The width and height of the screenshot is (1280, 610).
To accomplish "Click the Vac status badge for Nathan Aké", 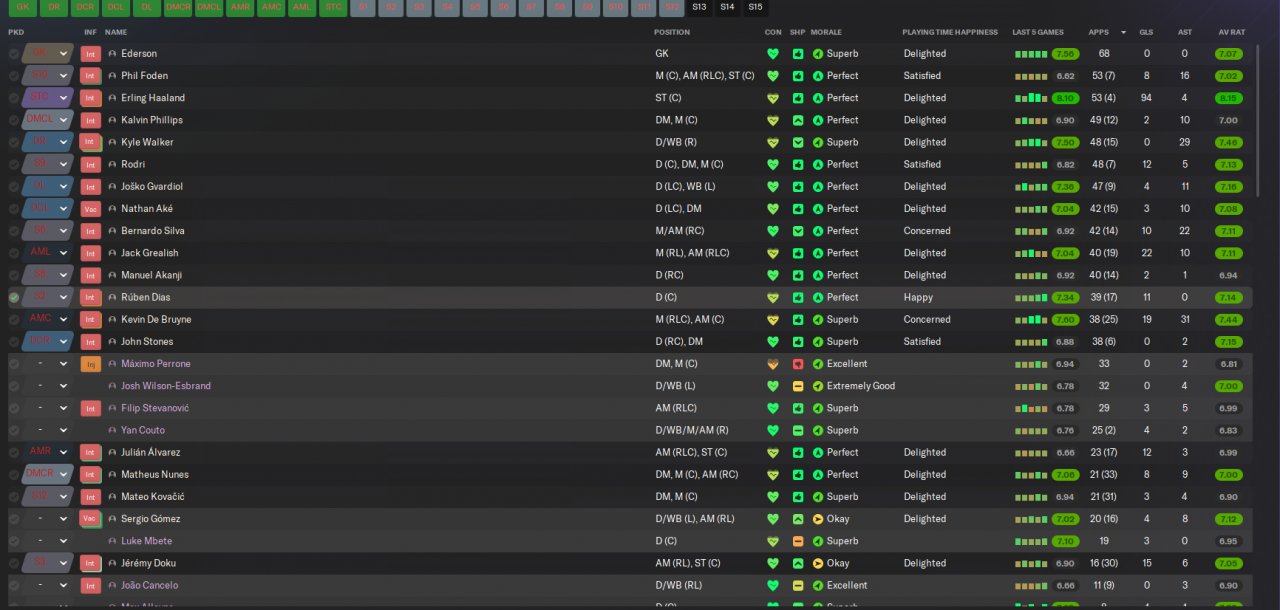I will pyautogui.click(x=91, y=209).
